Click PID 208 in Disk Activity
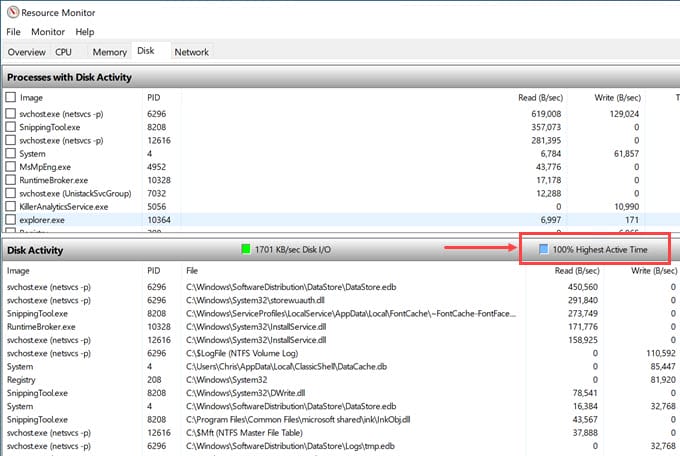 pos(154,380)
